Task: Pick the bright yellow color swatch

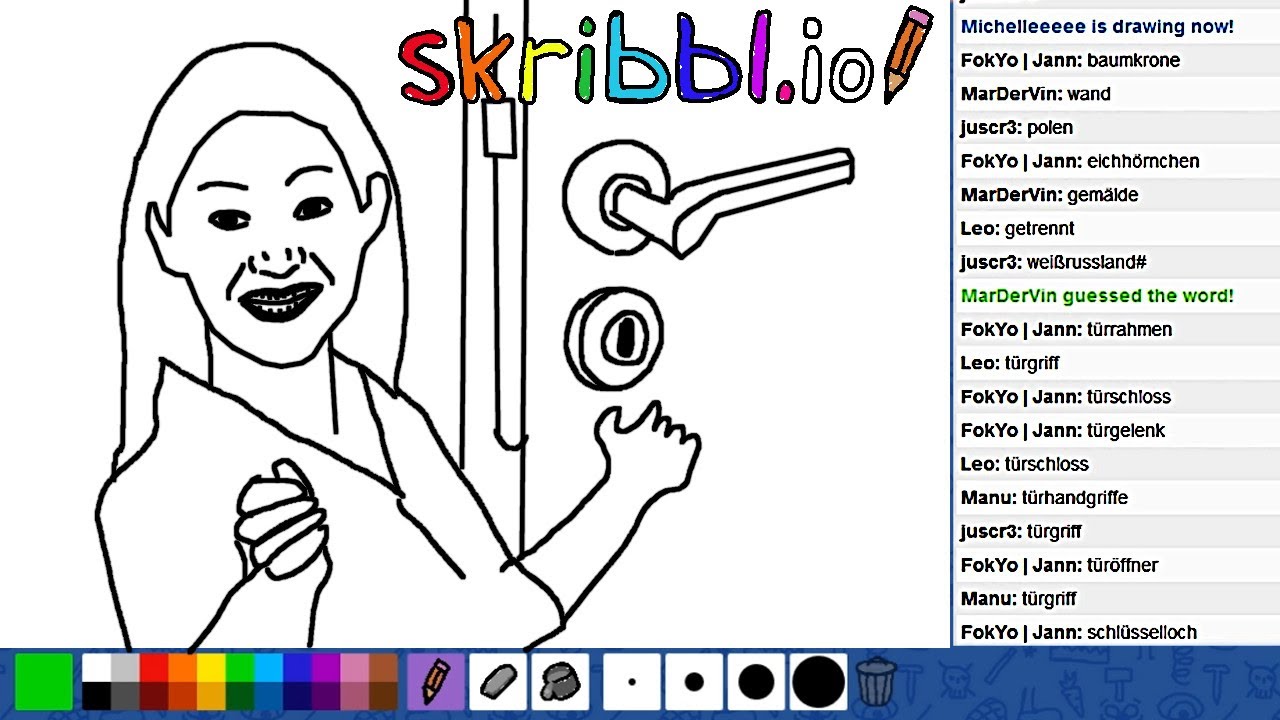Action: pos(211,668)
